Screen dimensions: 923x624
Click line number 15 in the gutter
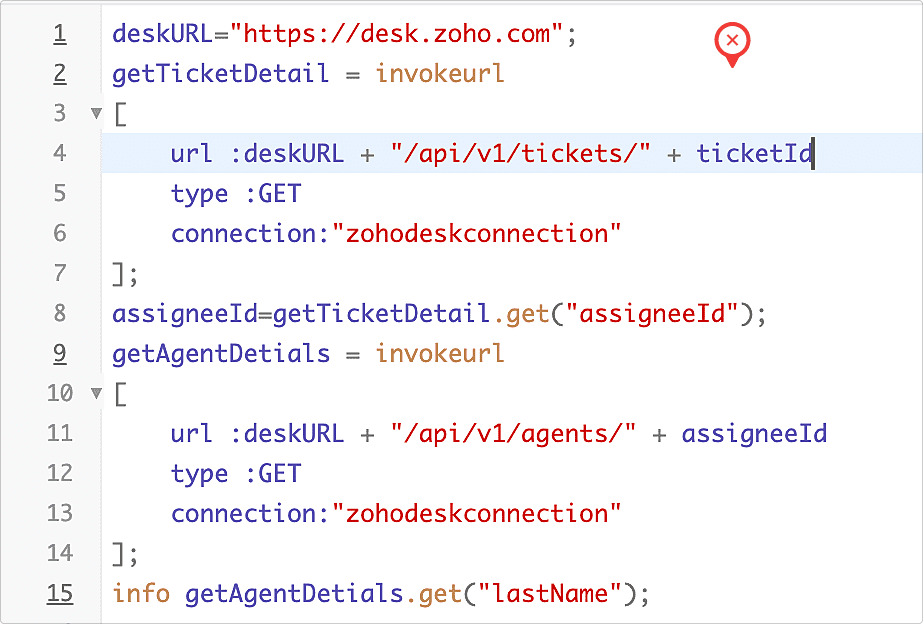[x=59, y=593]
